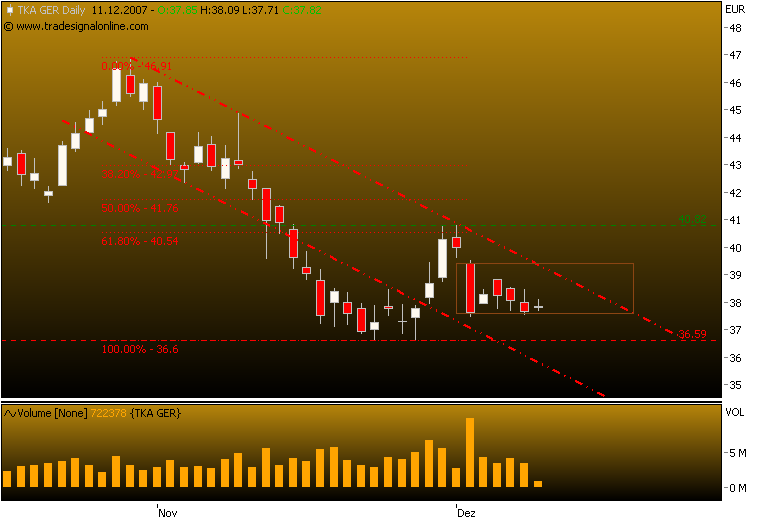Image resolution: width=769 pixels, height=520 pixels.
Task: Select the 100.00% - 36.6 Fibonacci label
Action: (140, 349)
